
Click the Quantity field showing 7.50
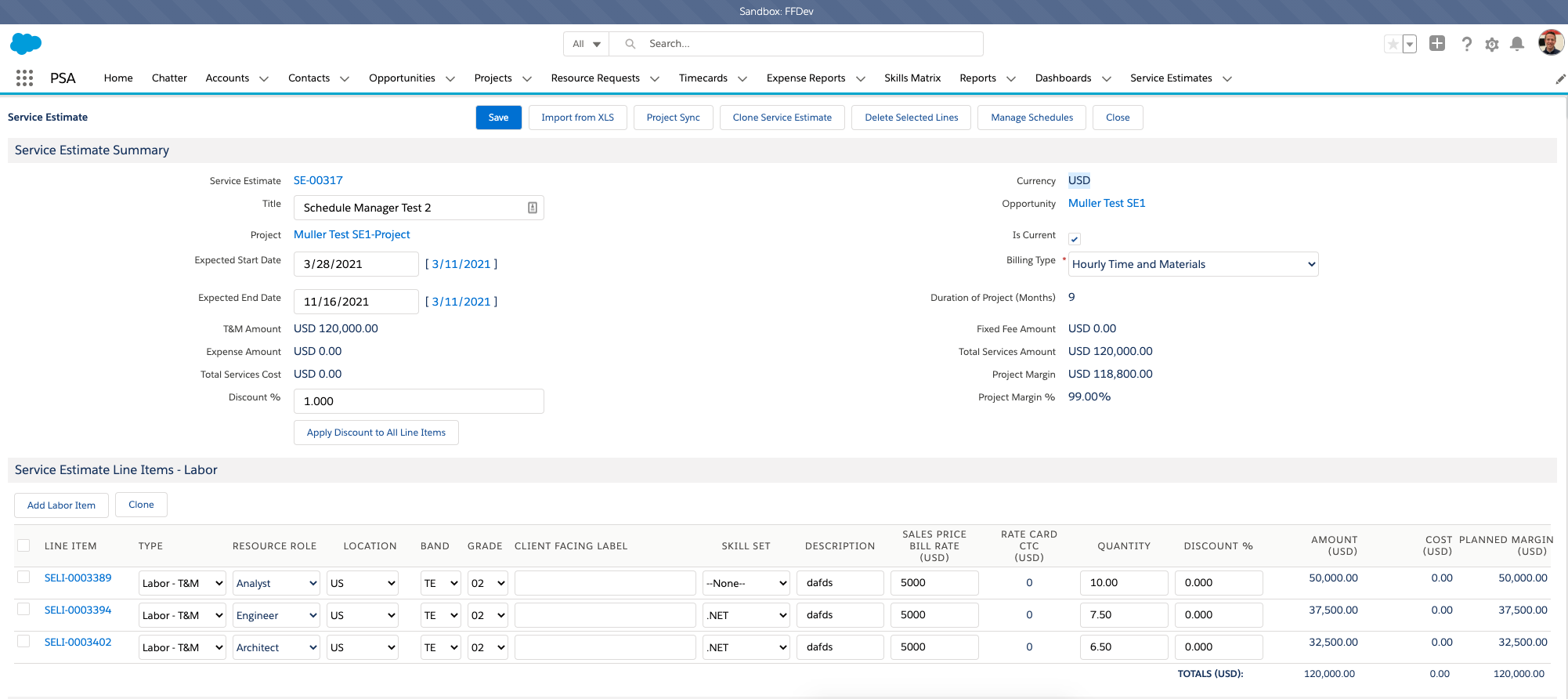tap(1124, 615)
